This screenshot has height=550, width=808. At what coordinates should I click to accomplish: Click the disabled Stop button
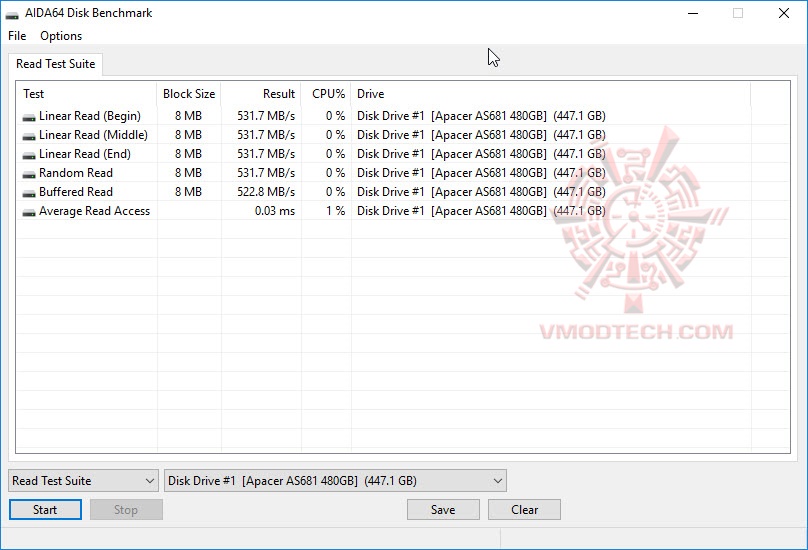[126, 510]
